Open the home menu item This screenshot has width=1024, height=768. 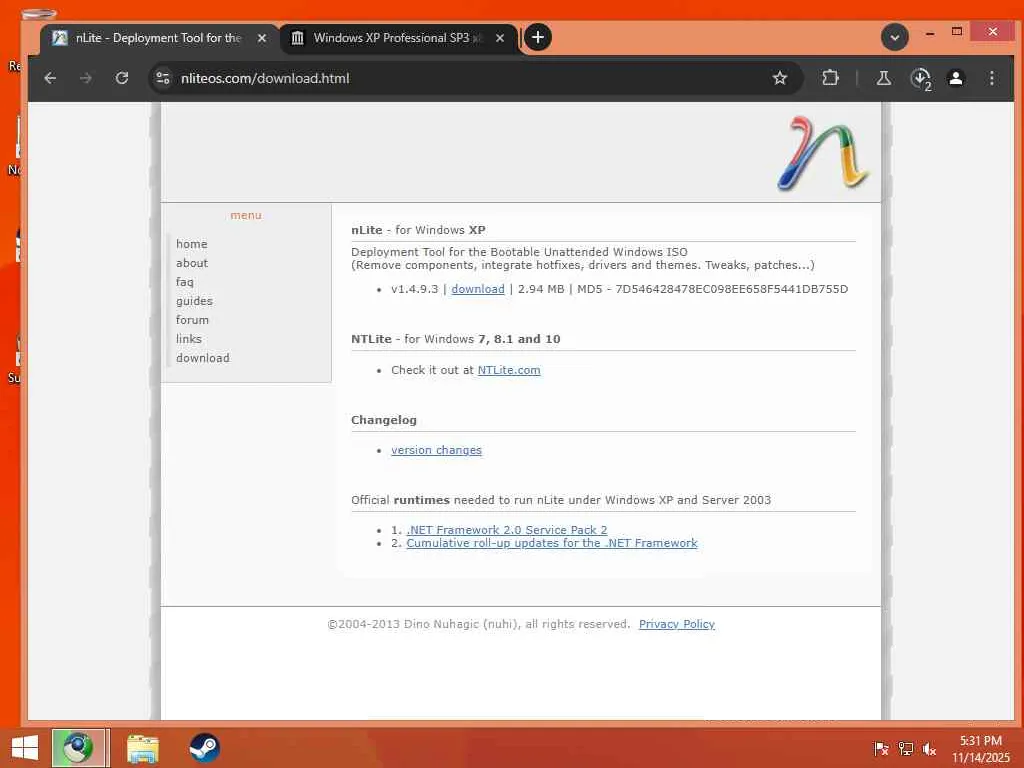191,244
